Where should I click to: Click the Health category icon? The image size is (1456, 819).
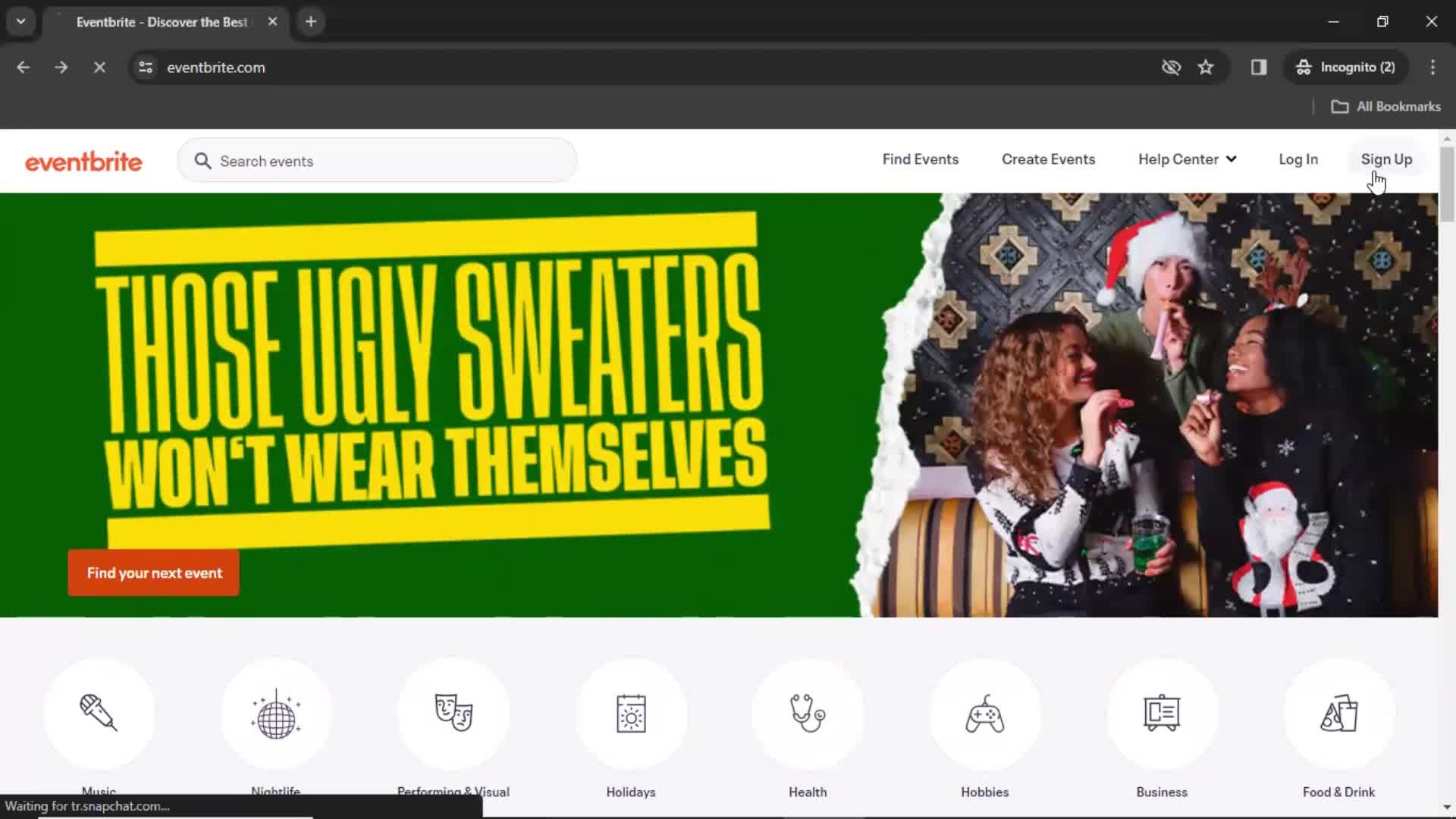click(x=807, y=713)
